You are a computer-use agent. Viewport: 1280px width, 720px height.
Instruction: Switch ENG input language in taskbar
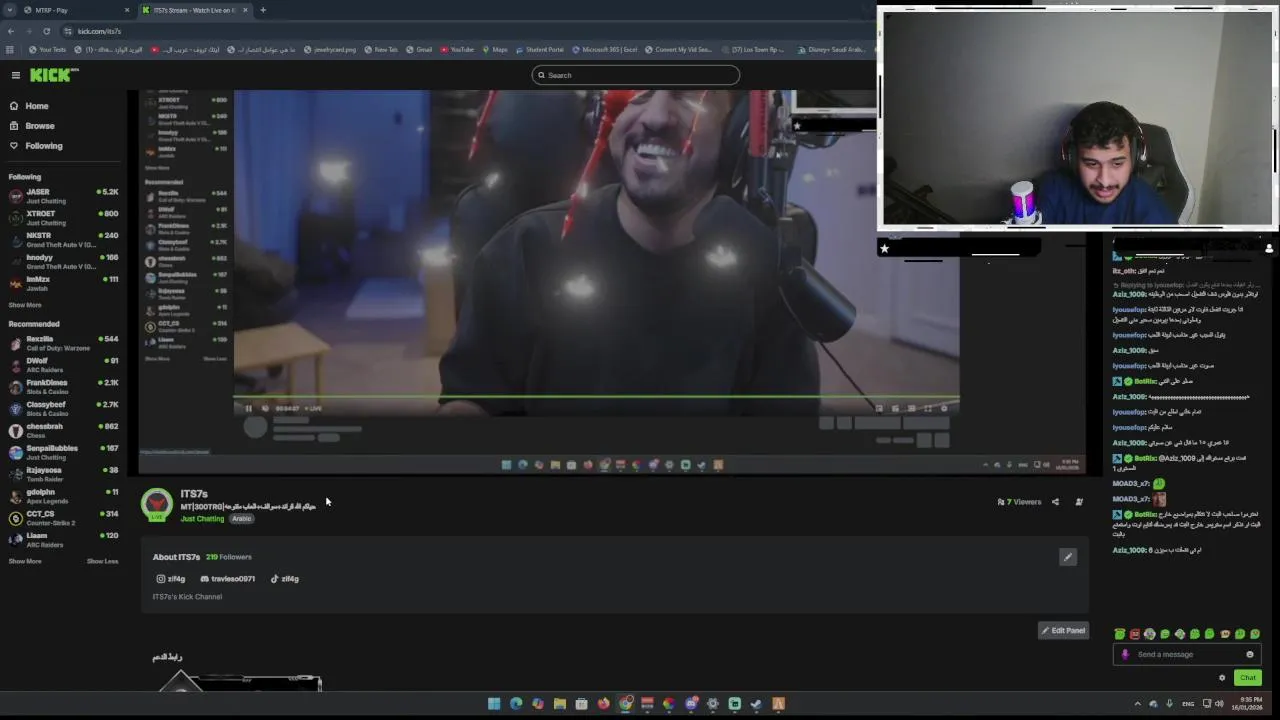click(x=1189, y=704)
